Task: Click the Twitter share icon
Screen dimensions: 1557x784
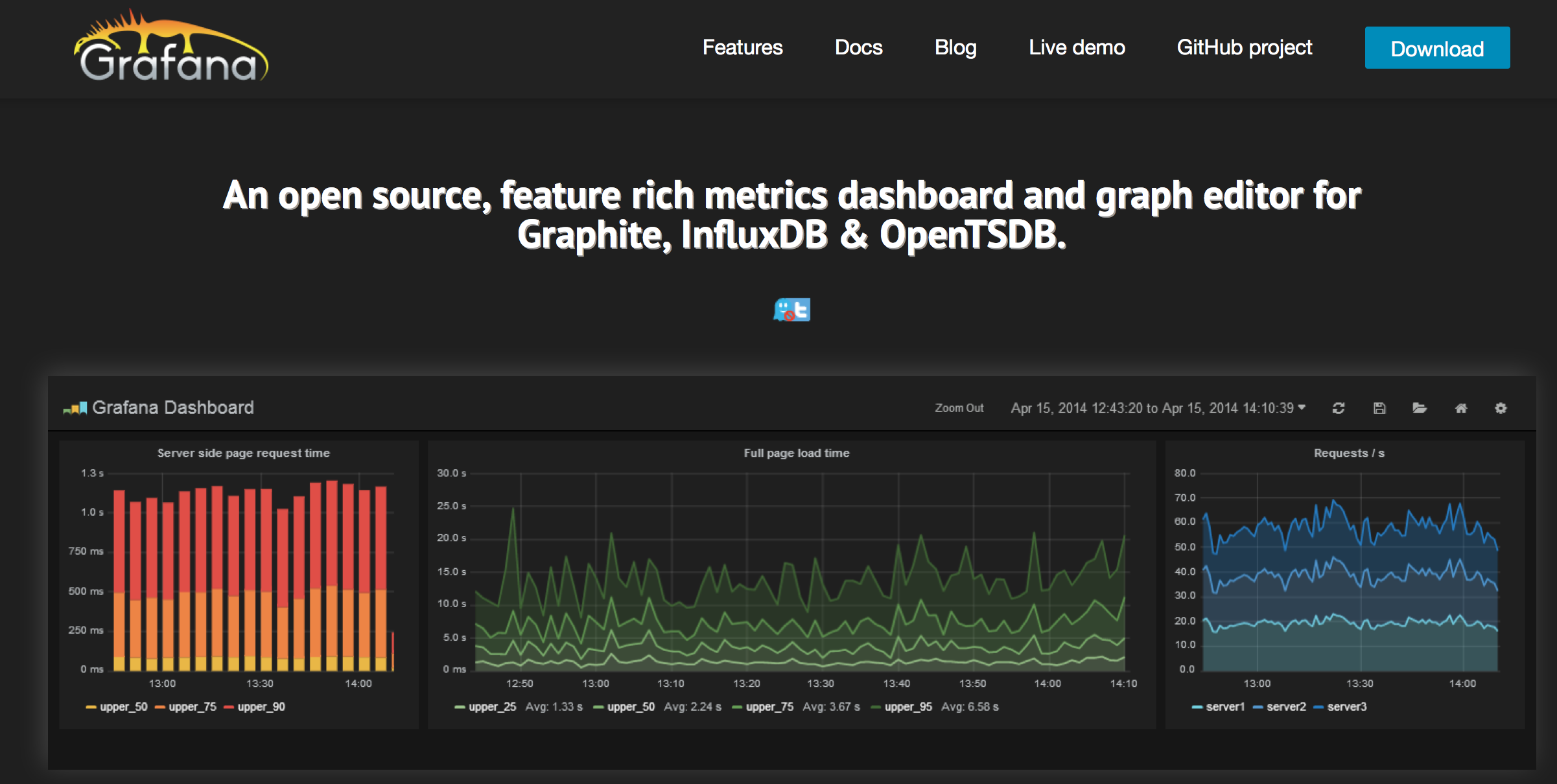Action: tap(792, 310)
